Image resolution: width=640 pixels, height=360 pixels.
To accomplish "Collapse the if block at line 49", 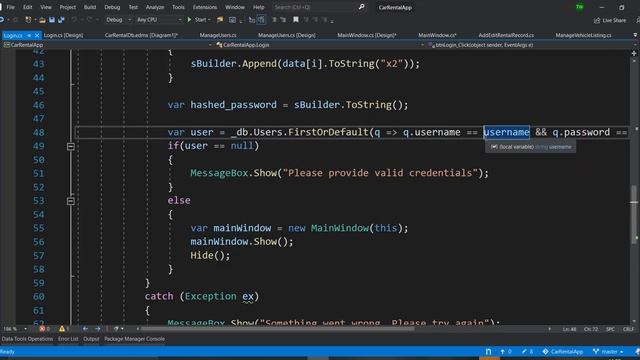I will click(x=71, y=146).
